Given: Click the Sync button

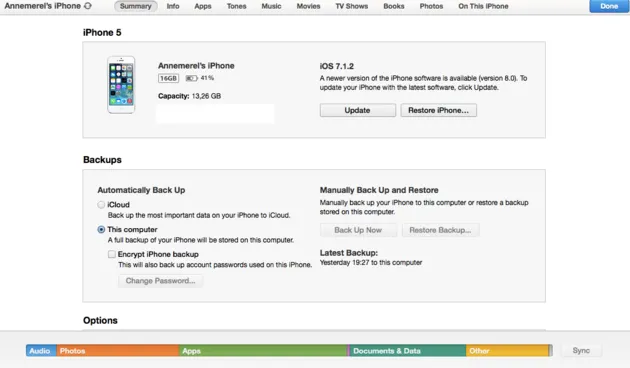Looking at the screenshot, I should click(x=581, y=350).
